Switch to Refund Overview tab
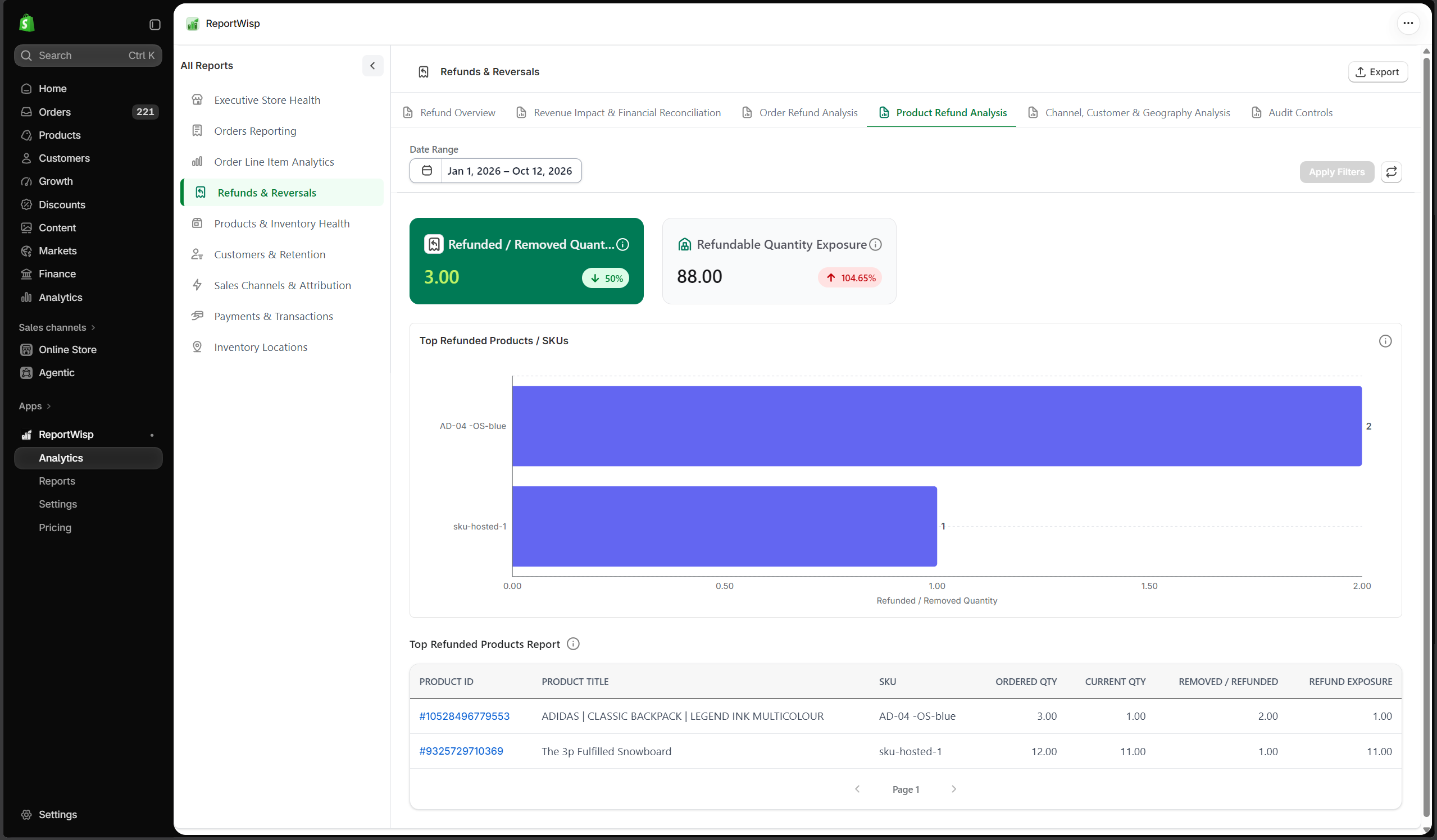The width and height of the screenshot is (1437, 840). (x=449, y=112)
